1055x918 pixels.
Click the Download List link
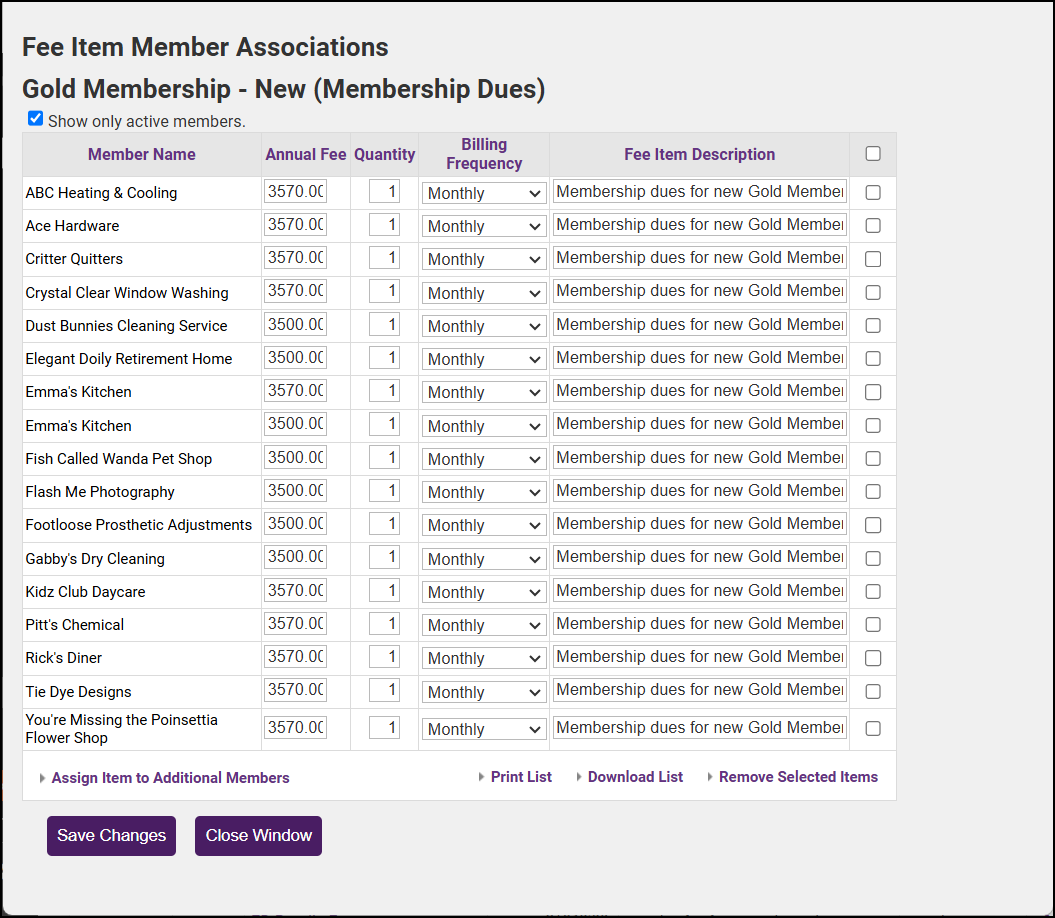tap(635, 777)
